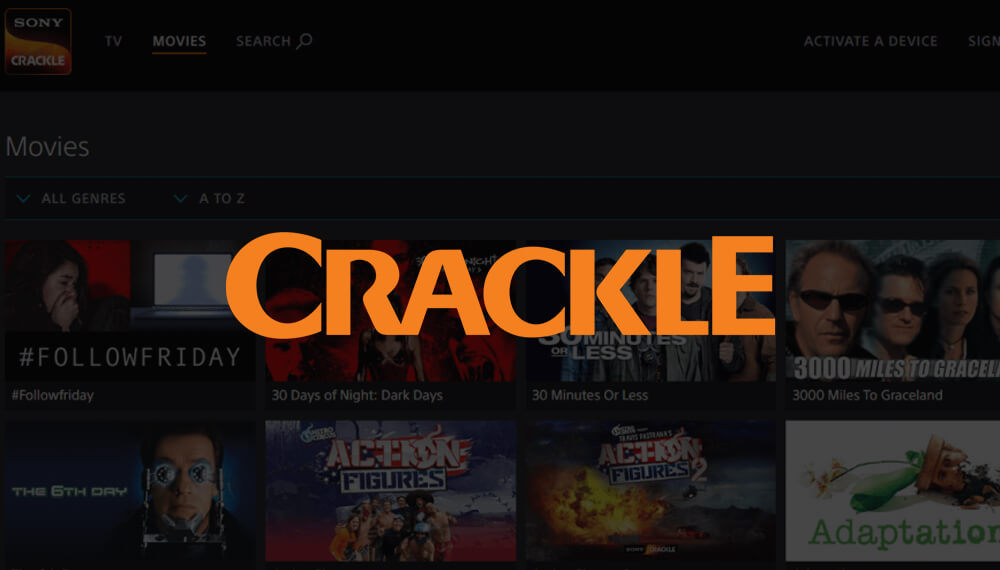Open 3000 Miles To Graceland thumbnail

coord(893,311)
